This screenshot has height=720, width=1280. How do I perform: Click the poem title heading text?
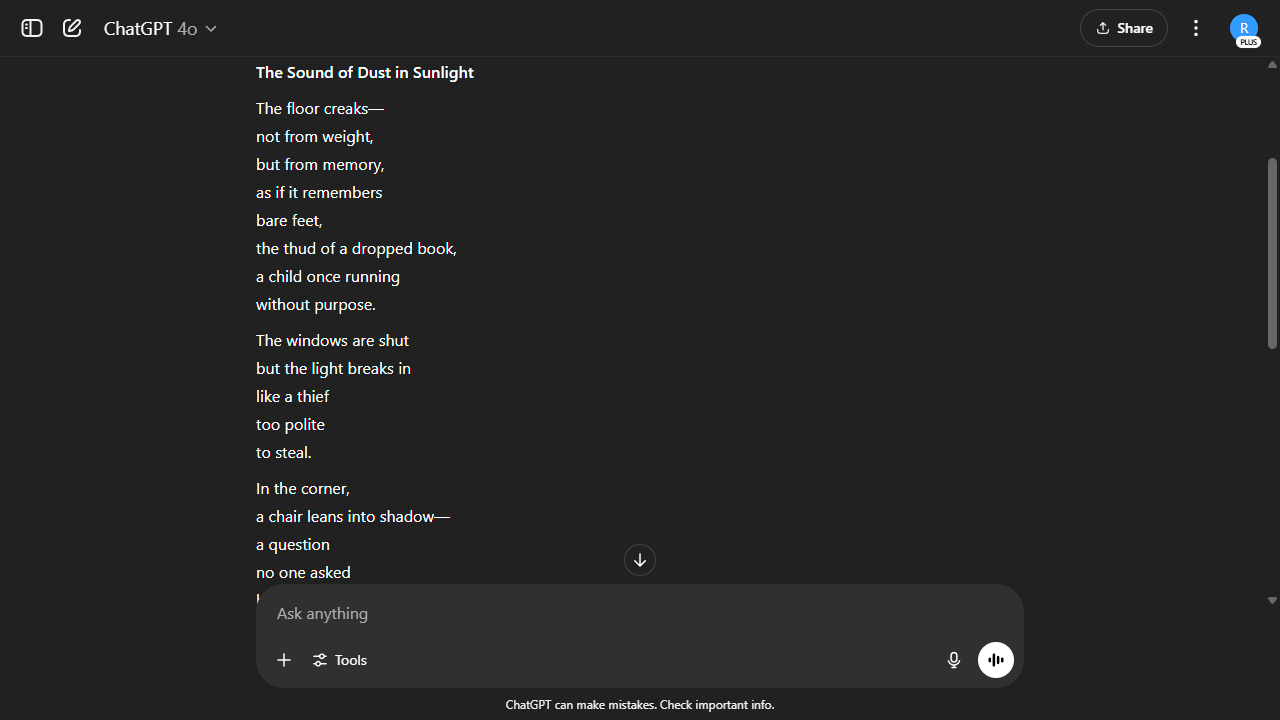pyautogui.click(x=365, y=72)
